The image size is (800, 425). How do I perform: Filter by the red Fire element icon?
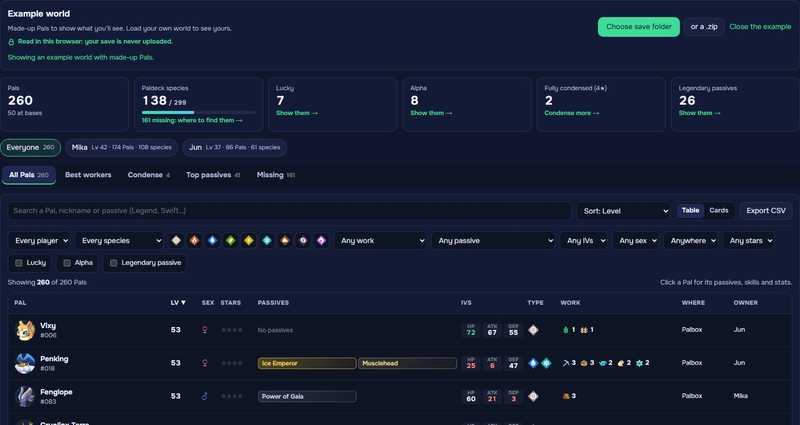point(194,240)
